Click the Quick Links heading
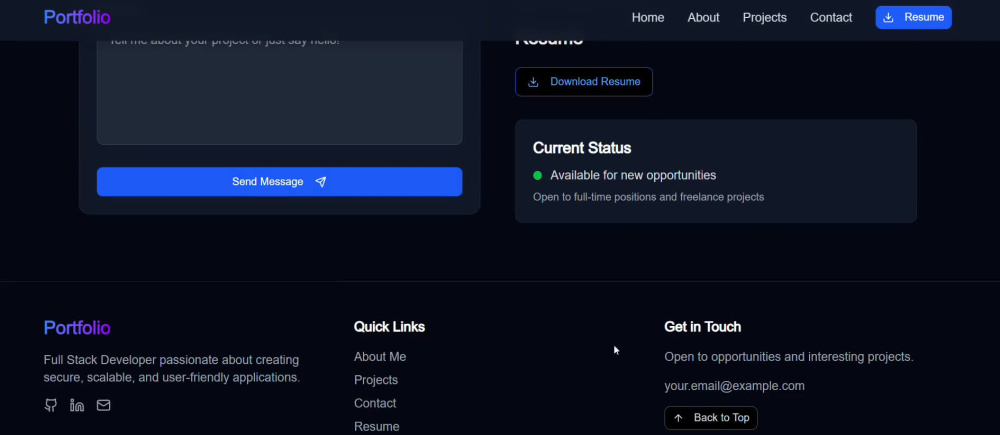The height and width of the screenshot is (435, 1000). (390, 327)
